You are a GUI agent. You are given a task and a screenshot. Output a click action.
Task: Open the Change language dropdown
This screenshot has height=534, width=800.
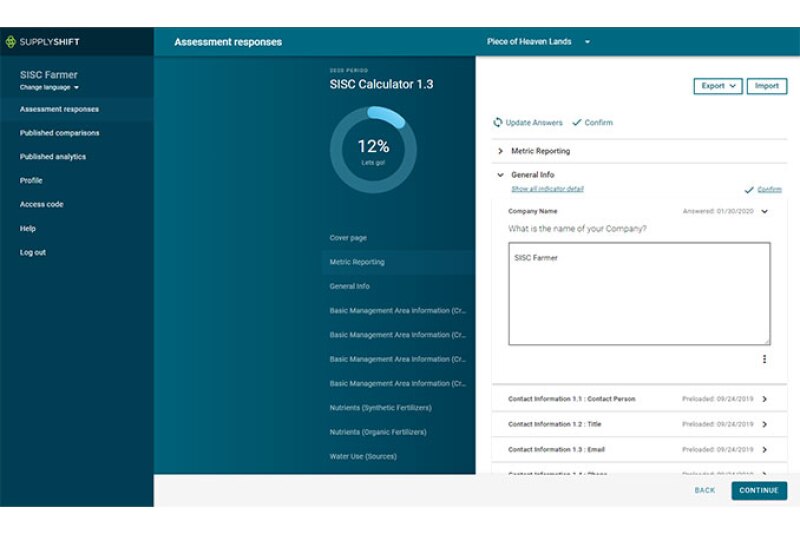tap(49, 87)
